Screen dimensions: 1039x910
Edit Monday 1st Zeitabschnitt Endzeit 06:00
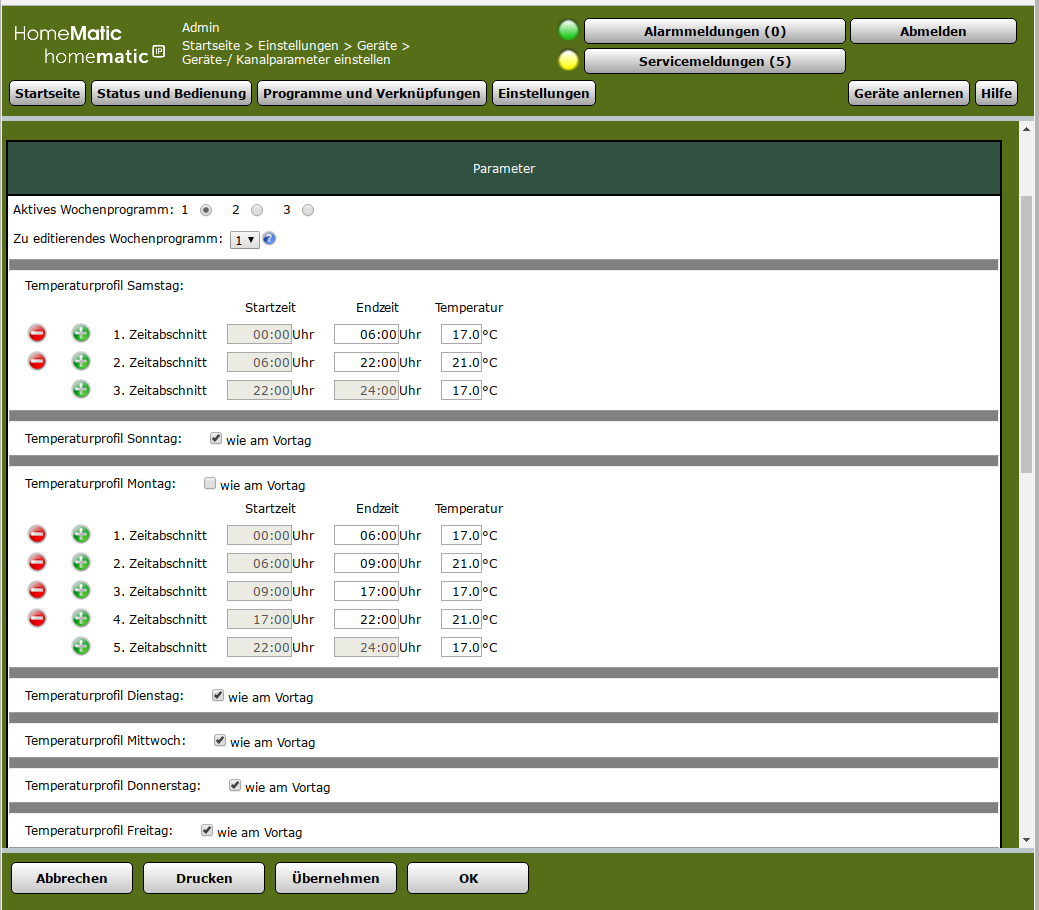(x=366, y=535)
